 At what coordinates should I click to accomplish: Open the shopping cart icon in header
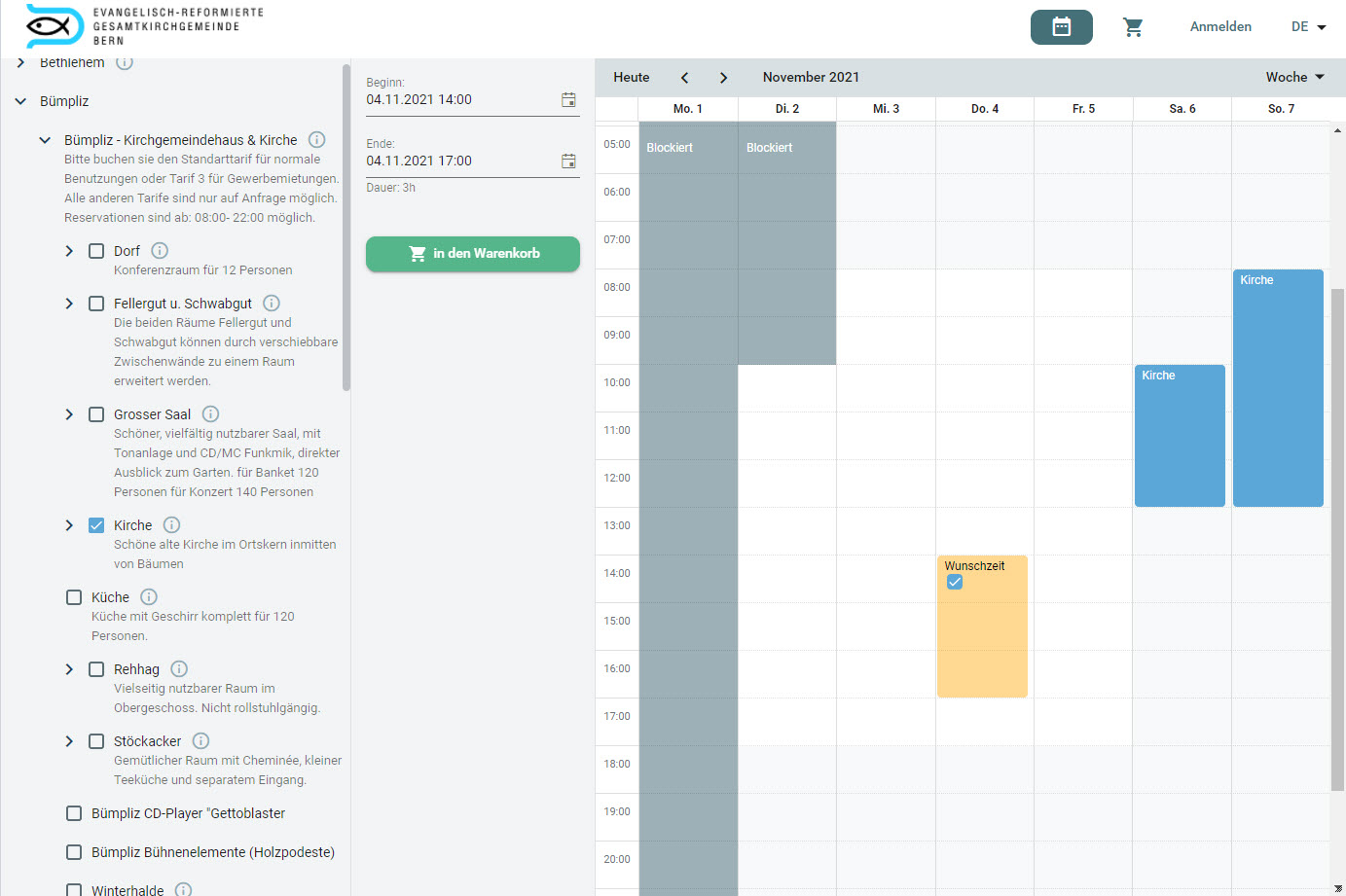pos(1133,27)
